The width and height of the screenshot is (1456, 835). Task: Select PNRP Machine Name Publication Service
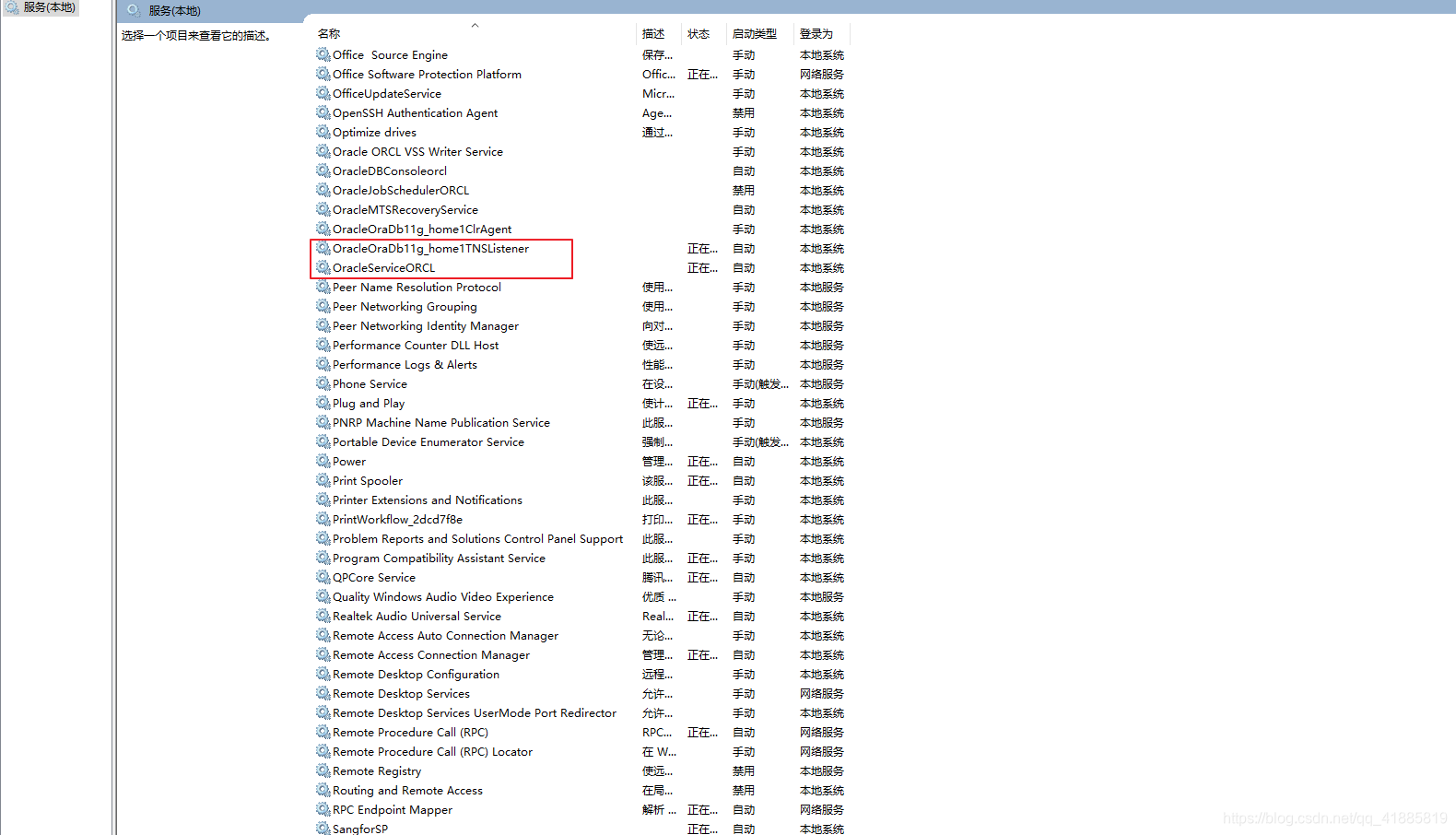pos(581,422)
